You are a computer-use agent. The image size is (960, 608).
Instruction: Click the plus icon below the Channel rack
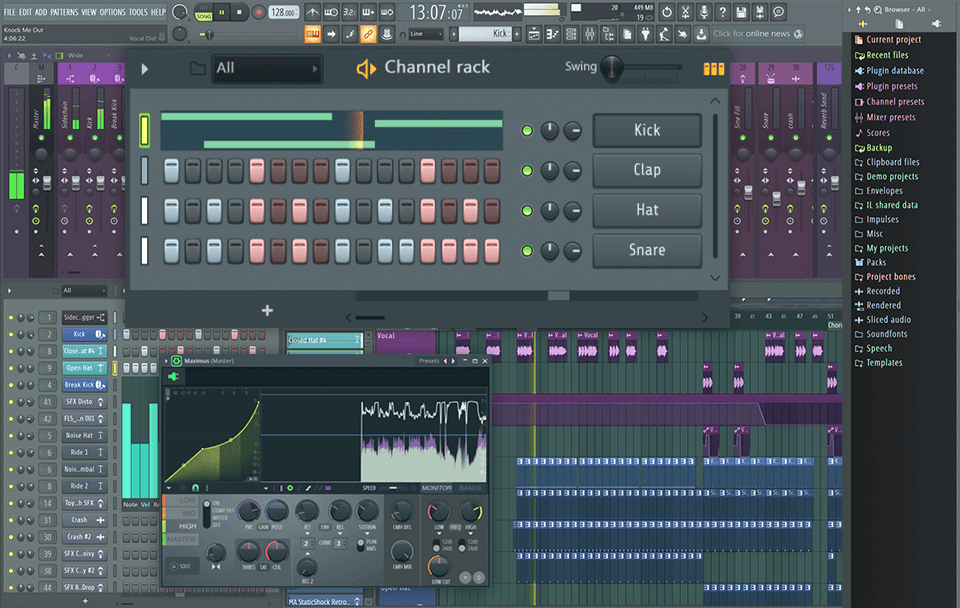pos(267,310)
